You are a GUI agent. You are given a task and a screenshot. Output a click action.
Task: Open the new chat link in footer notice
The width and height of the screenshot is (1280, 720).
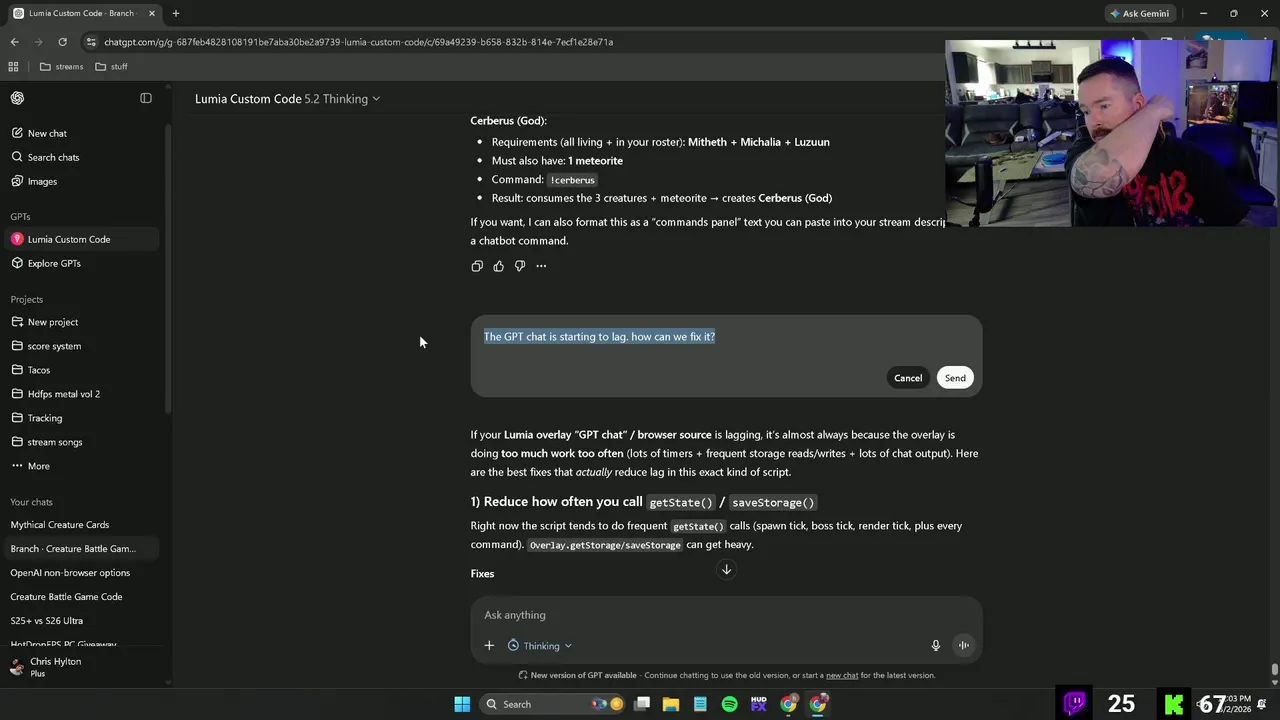pyautogui.click(x=842, y=675)
